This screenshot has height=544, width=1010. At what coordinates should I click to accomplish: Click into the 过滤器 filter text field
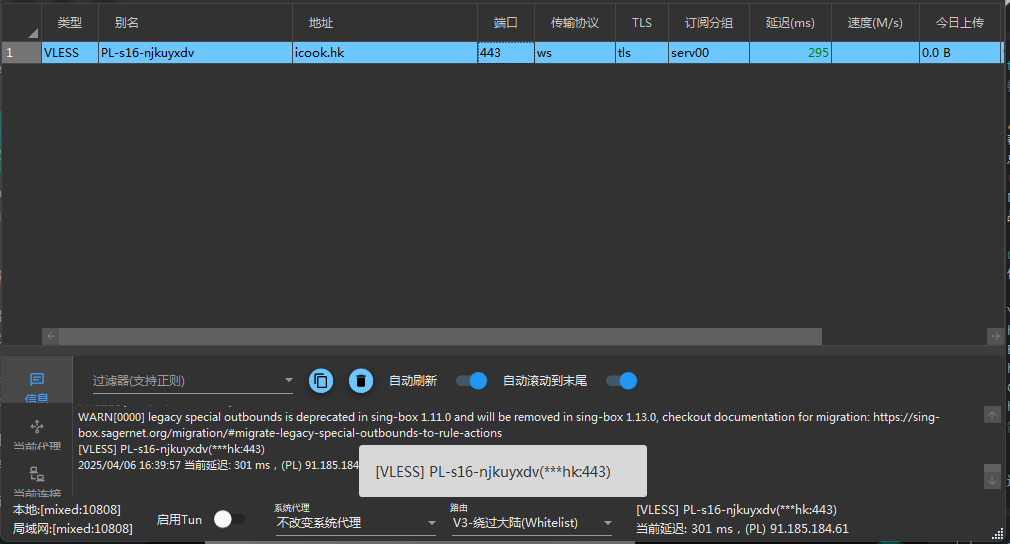click(x=180, y=381)
